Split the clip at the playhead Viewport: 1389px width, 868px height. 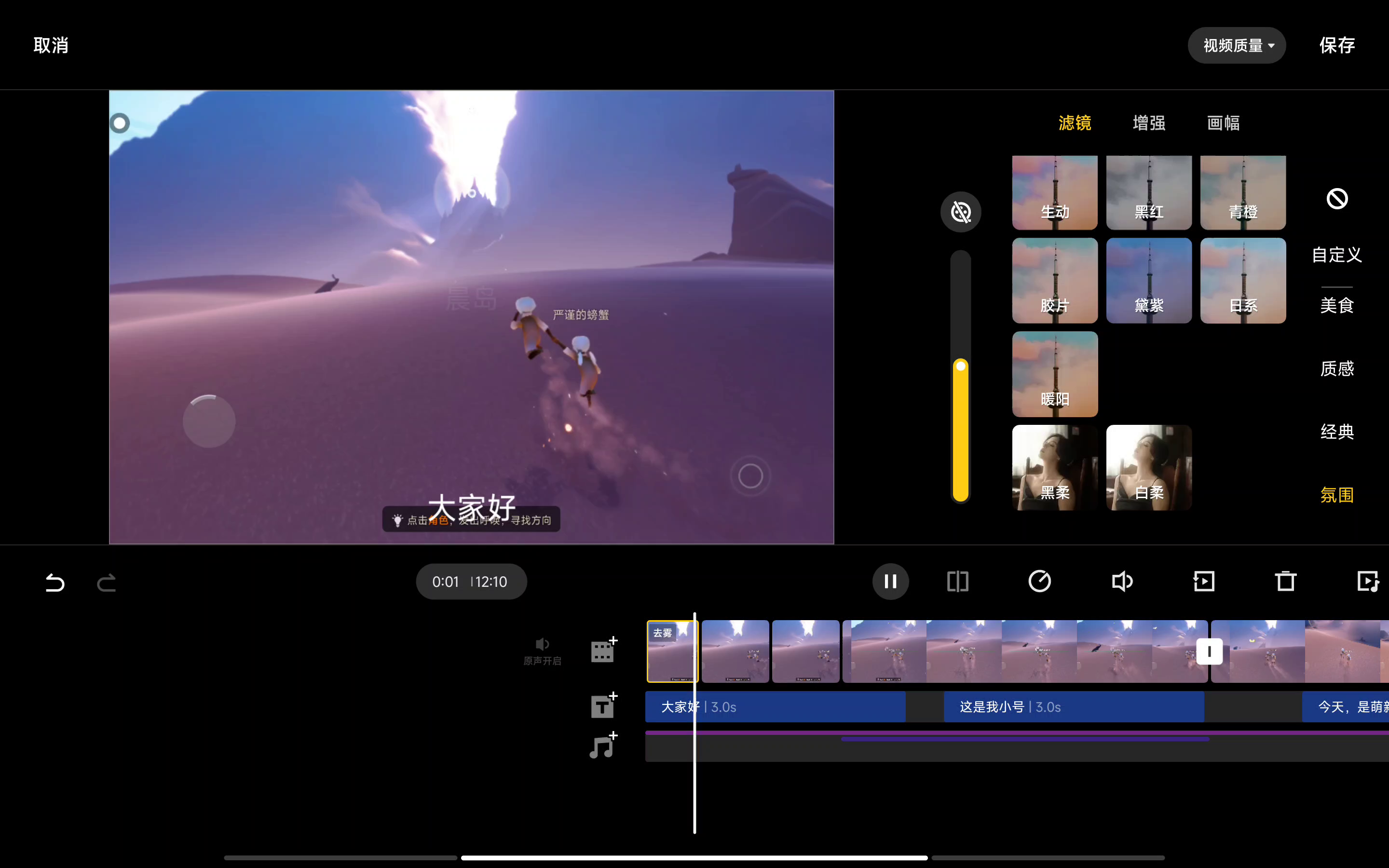pyautogui.click(x=957, y=582)
